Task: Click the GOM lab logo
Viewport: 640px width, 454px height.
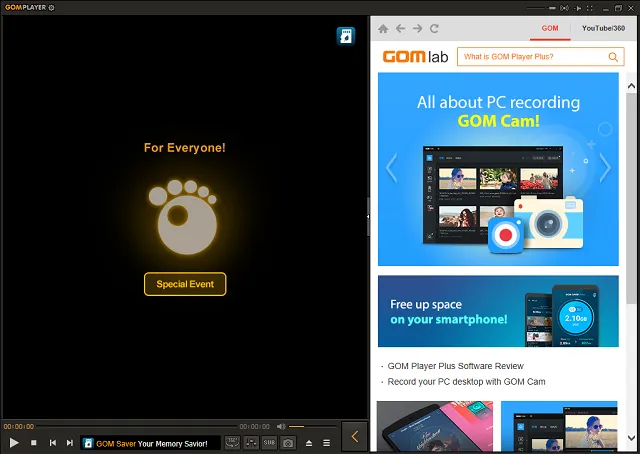Action: click(415, 57)
